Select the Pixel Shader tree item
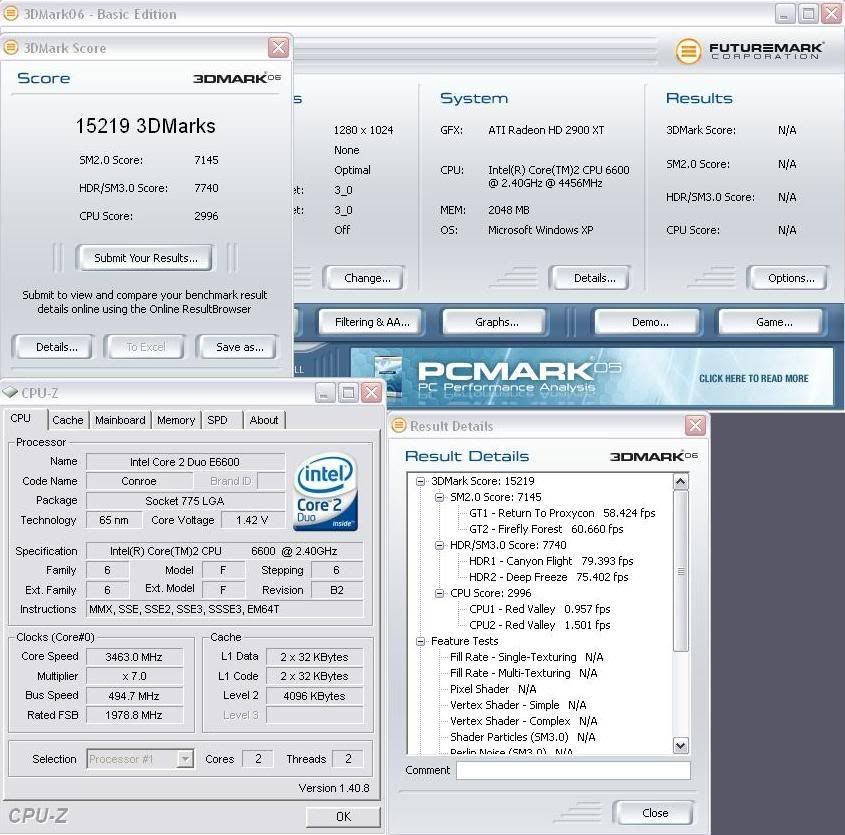The image size is (845, 835). pos(493,689)
